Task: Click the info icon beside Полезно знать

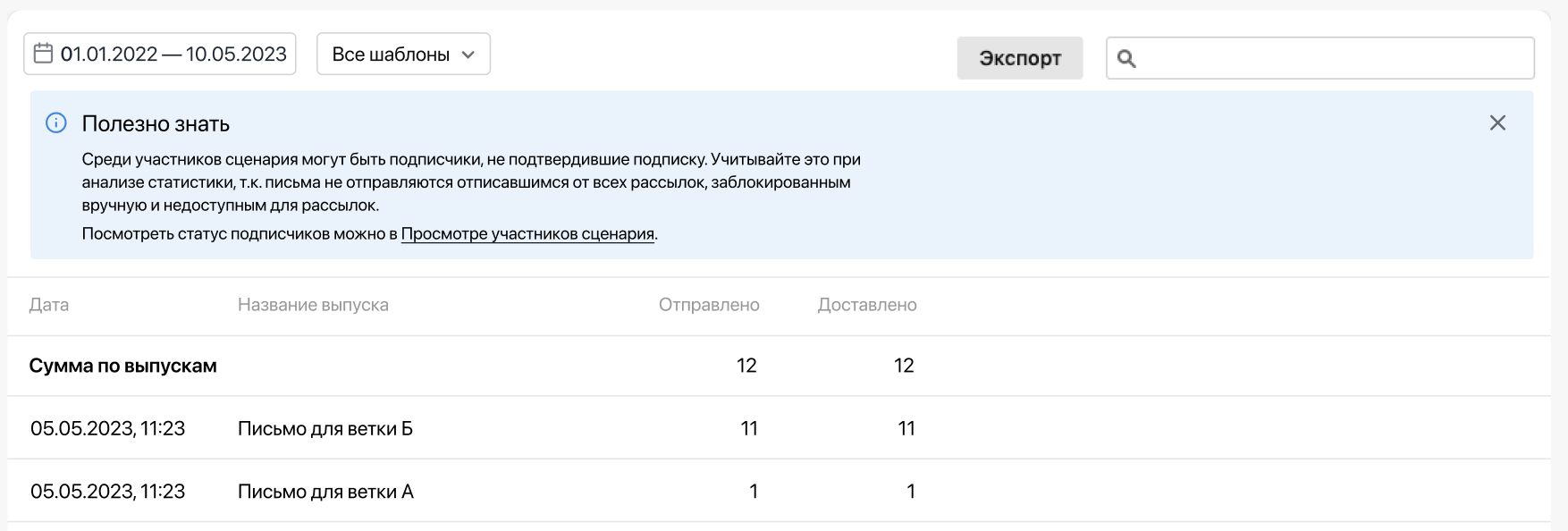Action: [x=56, y=123]
